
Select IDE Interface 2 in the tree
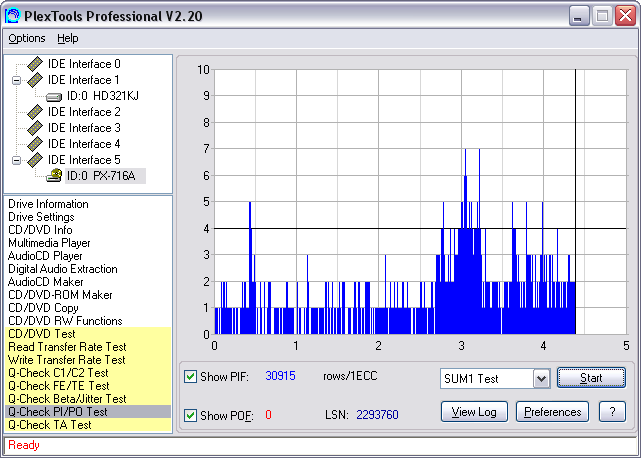tap(84, 112)
